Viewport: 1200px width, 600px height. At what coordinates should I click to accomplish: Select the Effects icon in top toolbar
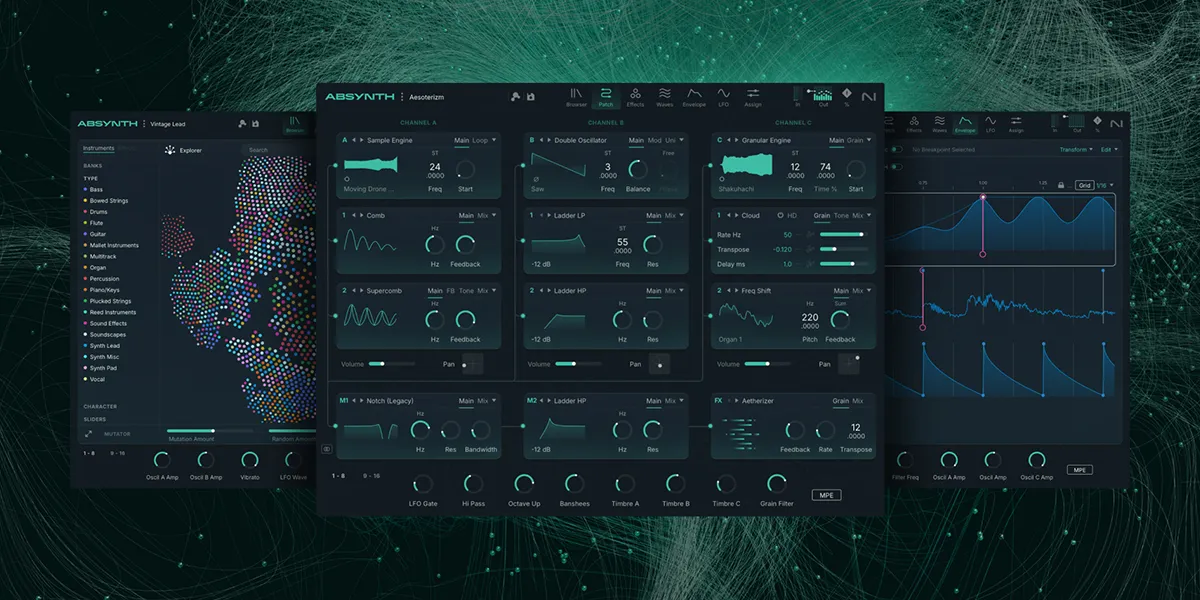click(x=636, y=93)
